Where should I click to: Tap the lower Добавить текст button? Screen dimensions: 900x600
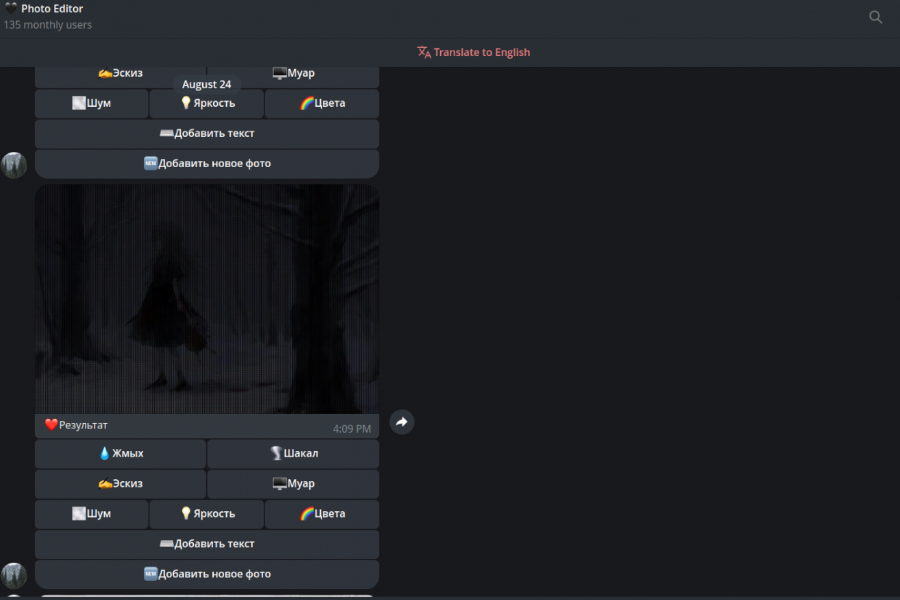tap(207, 544)
